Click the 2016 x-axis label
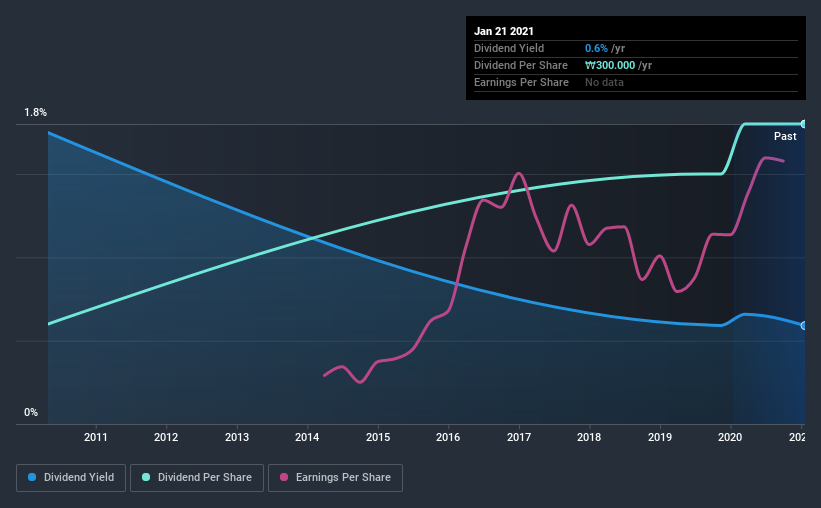This screenshot has width=821, height=508. [448, 437]
